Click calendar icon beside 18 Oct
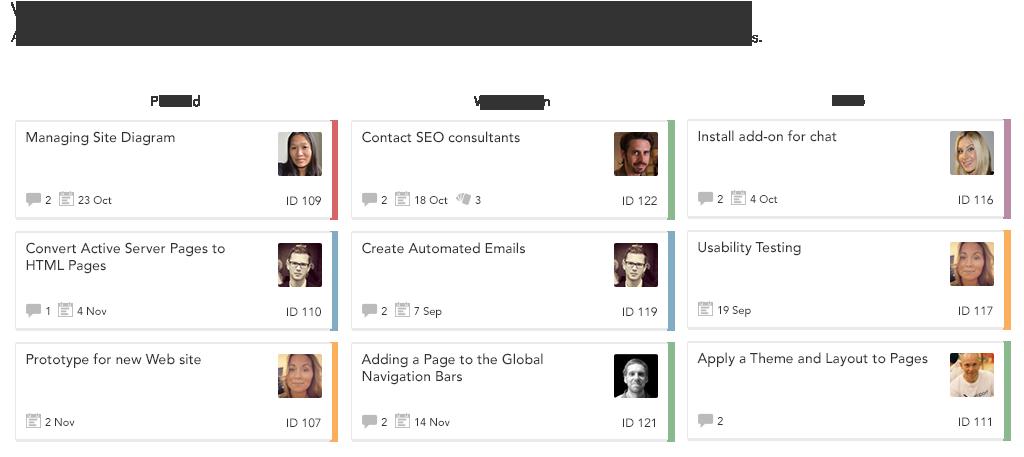Screen dimensions: 1024x457 point(402,199)
